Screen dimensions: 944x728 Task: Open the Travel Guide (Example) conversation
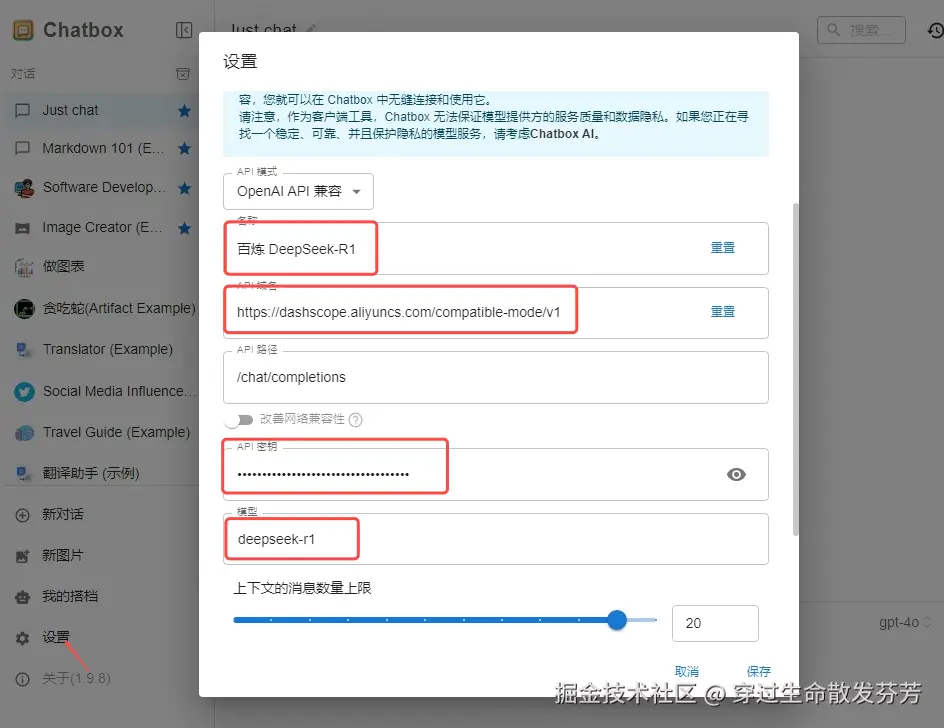102,433
